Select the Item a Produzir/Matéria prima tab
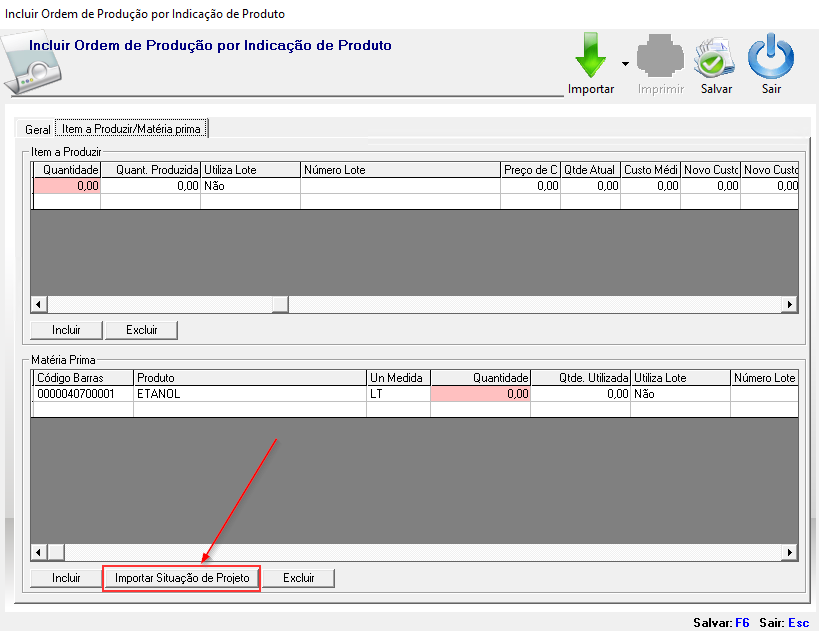 point(132,128)
